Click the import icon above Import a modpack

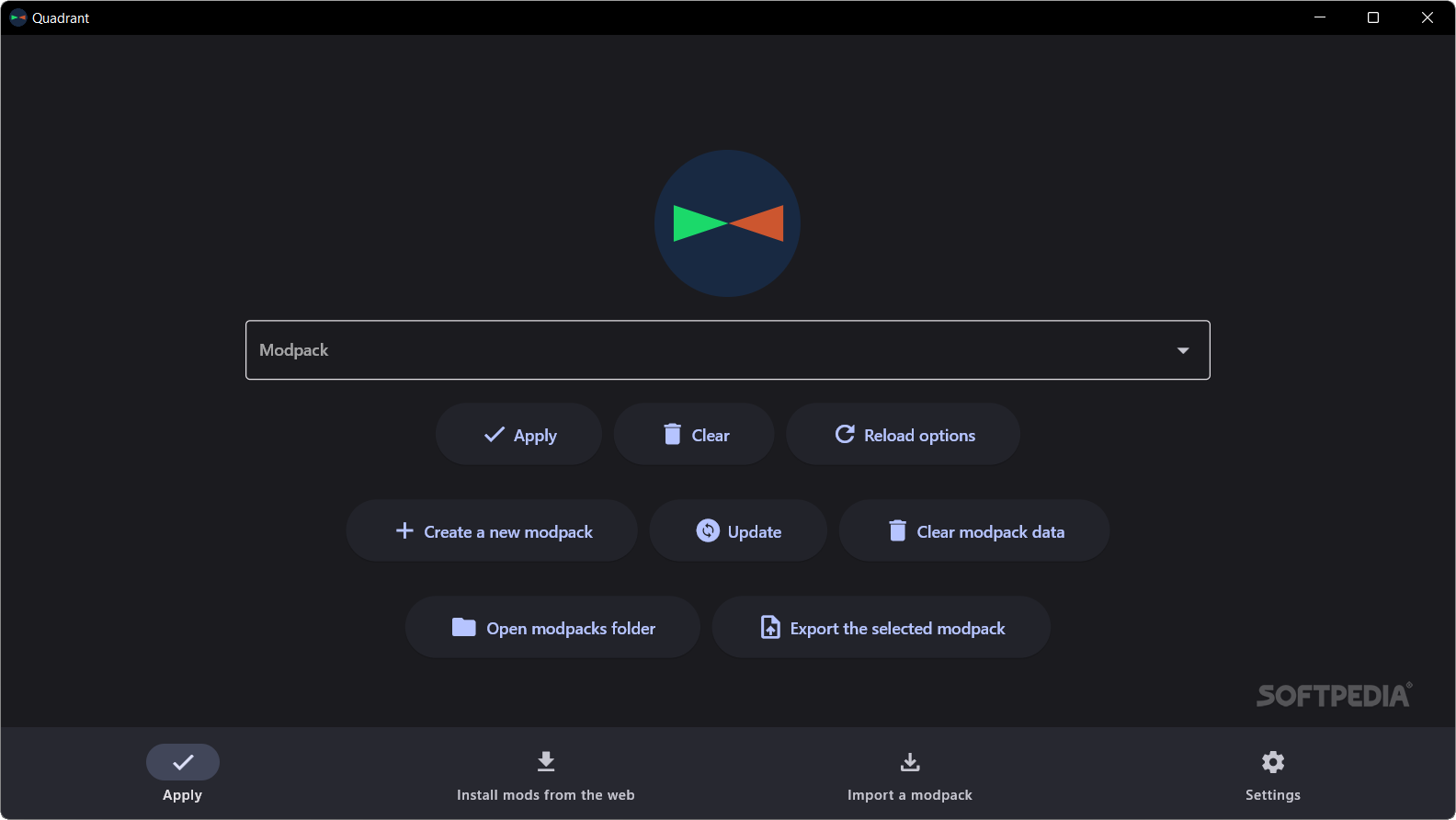[x=910, y=762]
